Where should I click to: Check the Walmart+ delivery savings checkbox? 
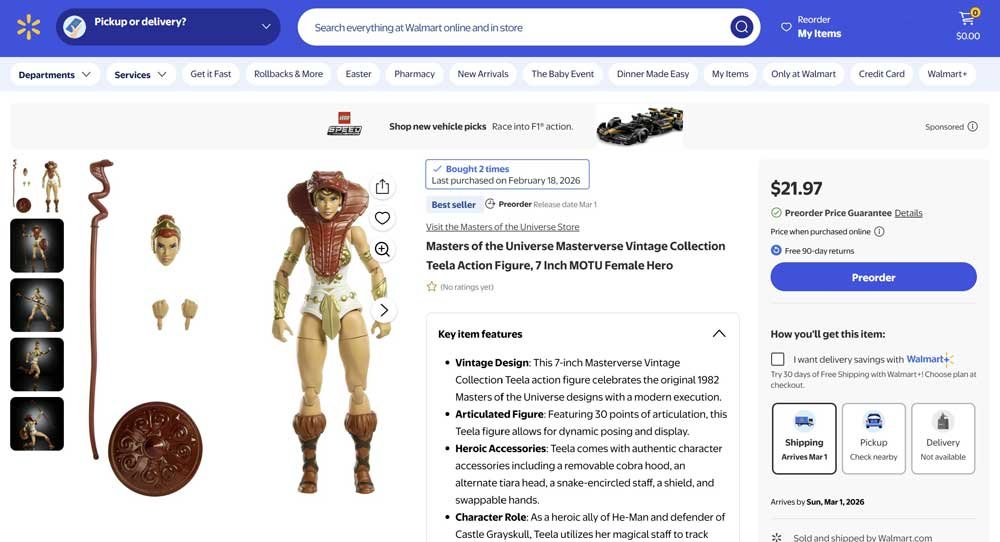(777, 359)
